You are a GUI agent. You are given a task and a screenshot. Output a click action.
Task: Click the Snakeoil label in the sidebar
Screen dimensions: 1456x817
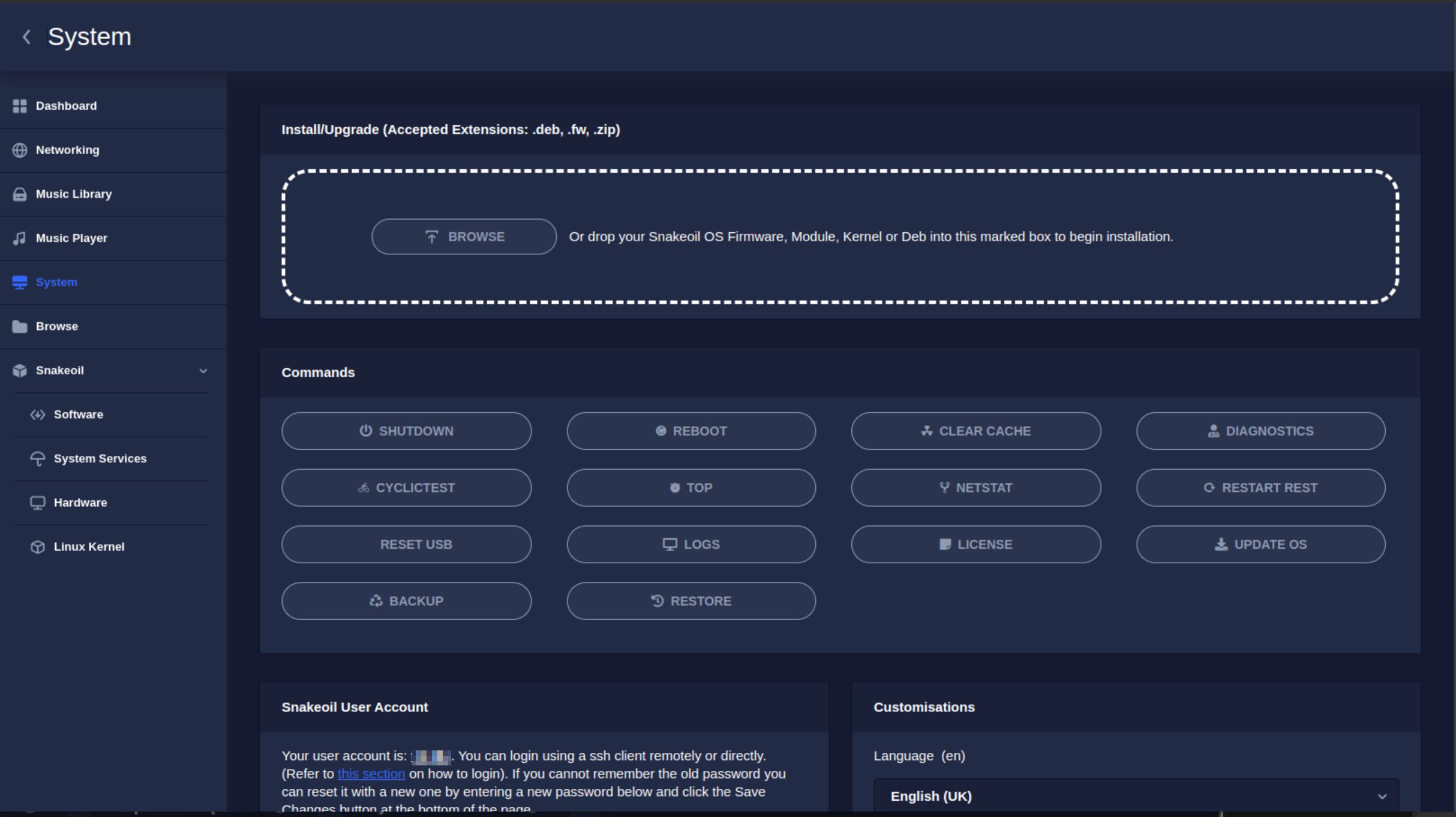coord(60,371)
